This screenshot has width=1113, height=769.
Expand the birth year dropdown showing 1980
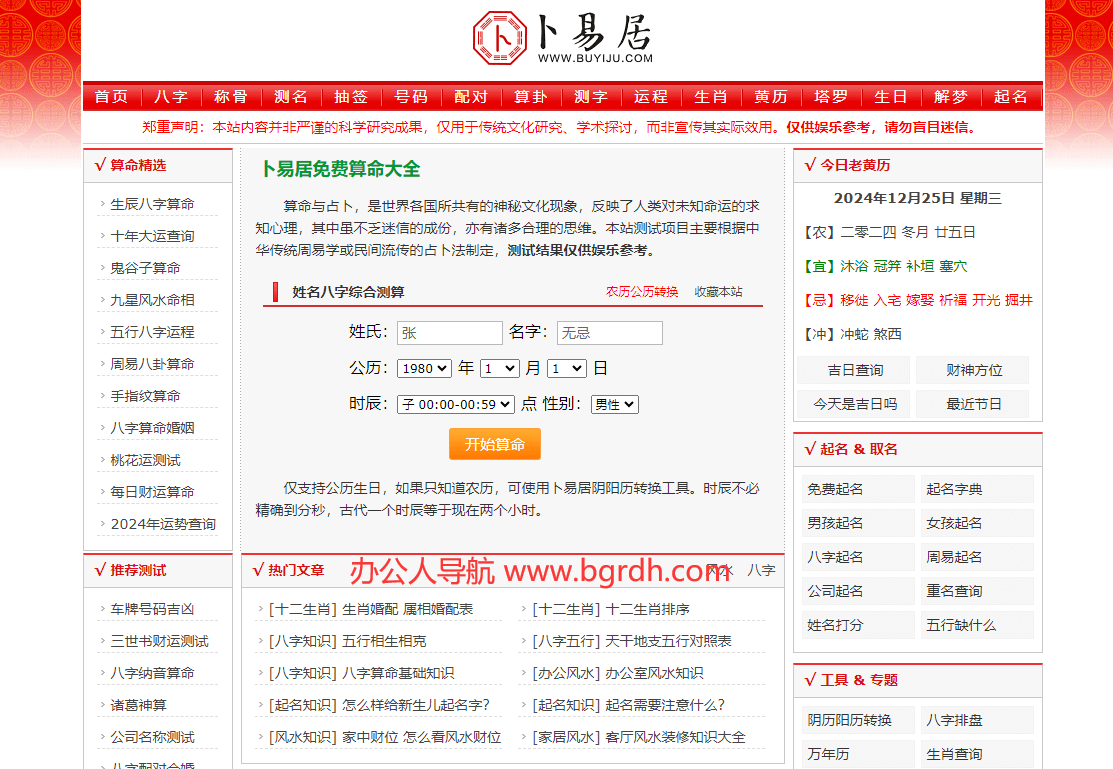(x=424, y=368)
